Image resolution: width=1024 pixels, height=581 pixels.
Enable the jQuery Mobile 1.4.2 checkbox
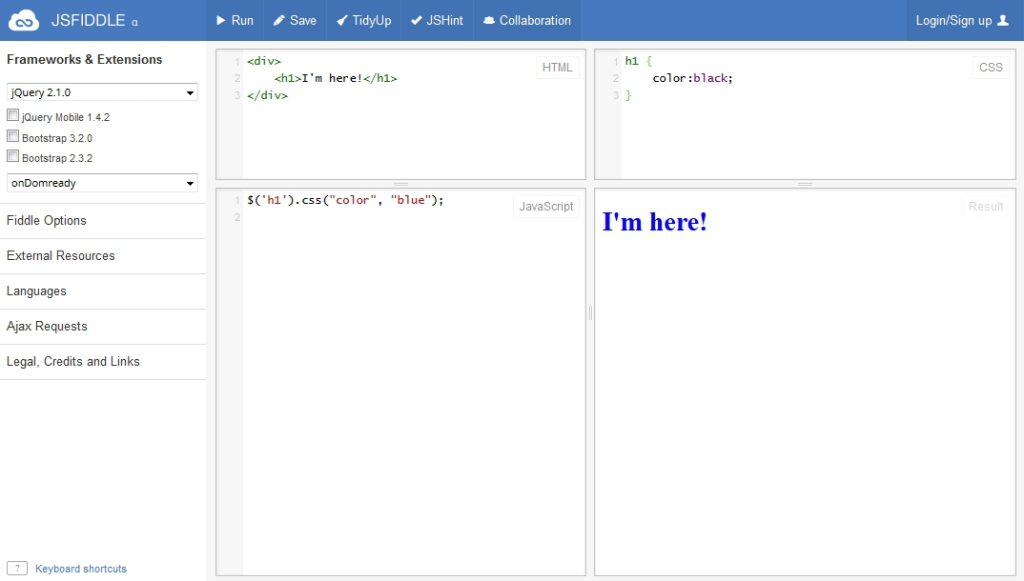13,115
